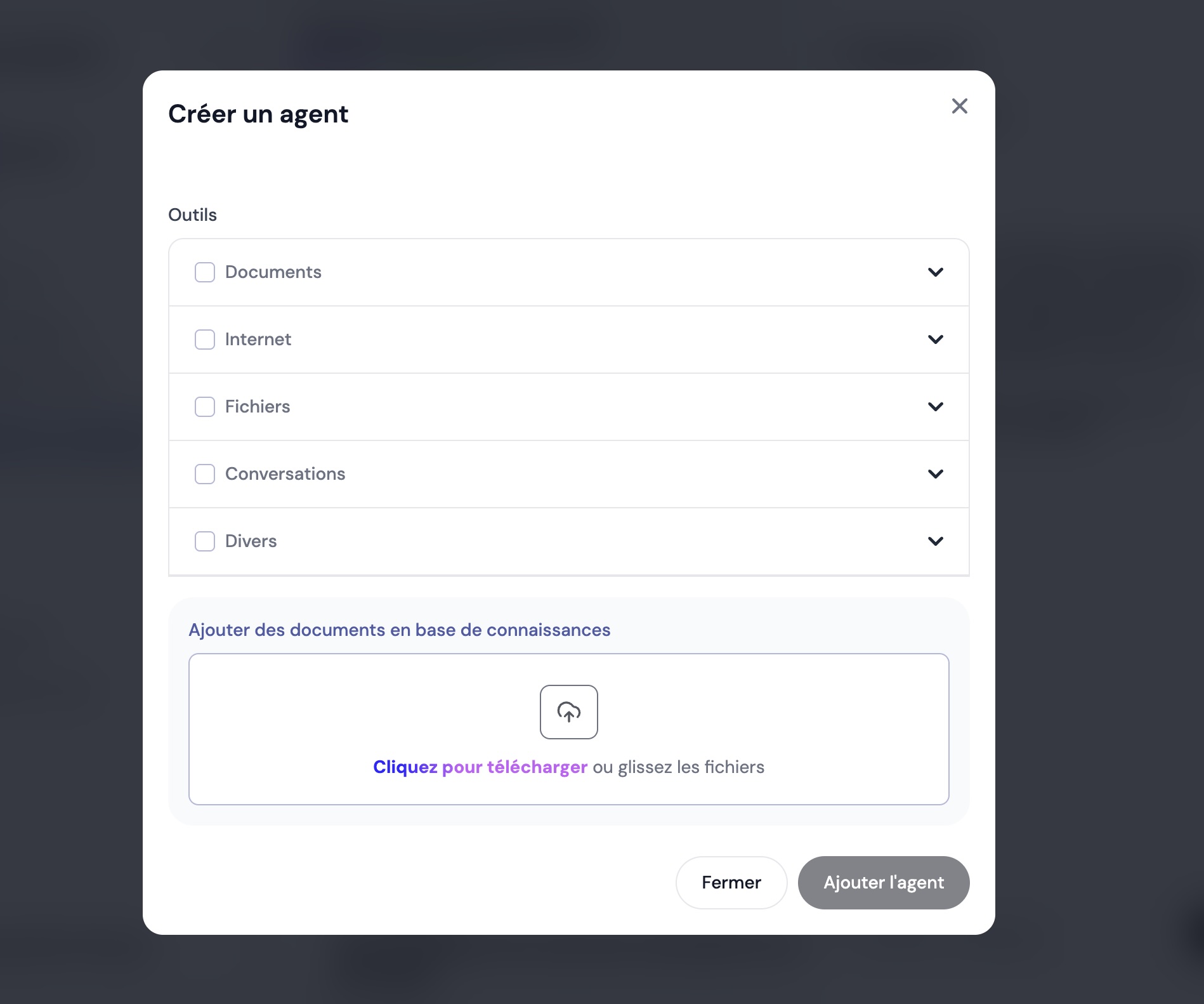
Task: Check the Fichiers option
Action: (204, 407)
